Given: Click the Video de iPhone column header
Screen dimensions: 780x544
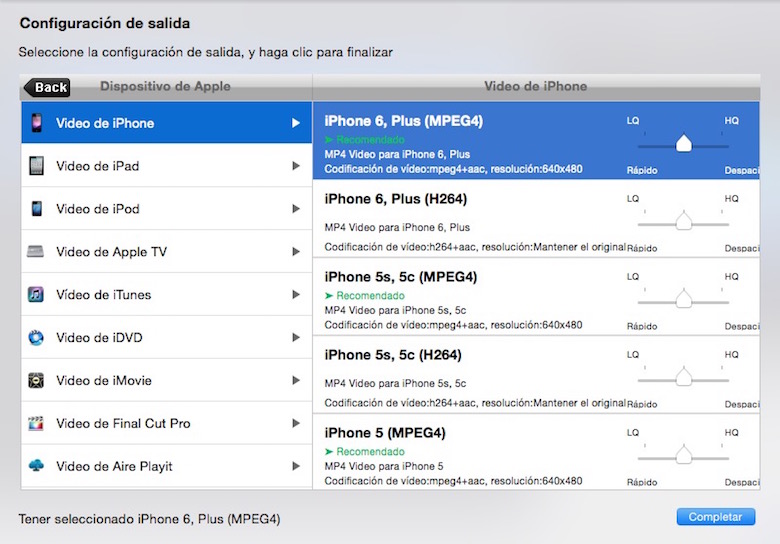Looking at the screenshot, I should coord(536,86).
